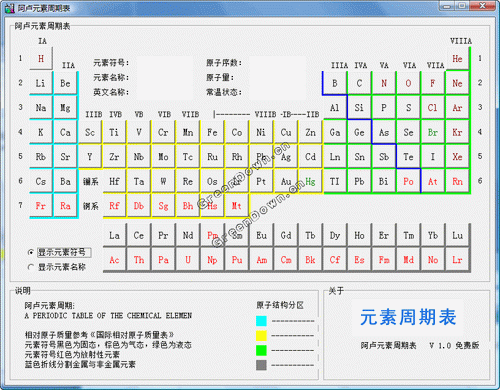
Task: Select the copper Cu element
Action: click(x=286, y=132)
